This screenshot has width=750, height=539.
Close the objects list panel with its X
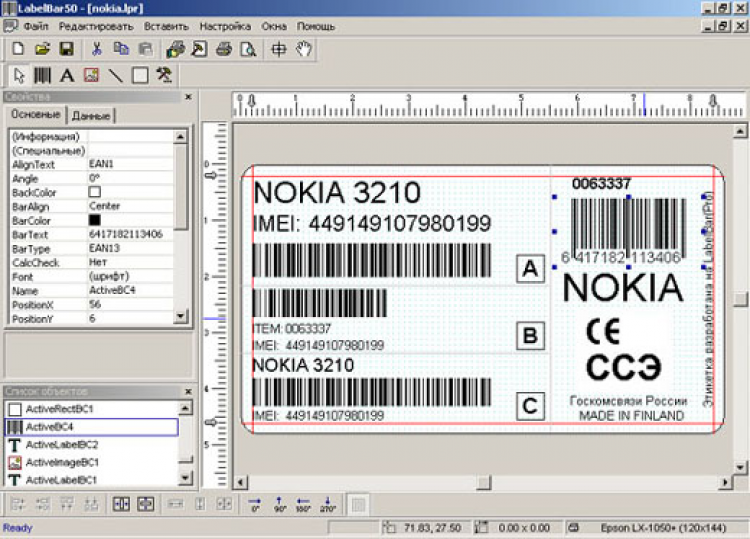188,391
